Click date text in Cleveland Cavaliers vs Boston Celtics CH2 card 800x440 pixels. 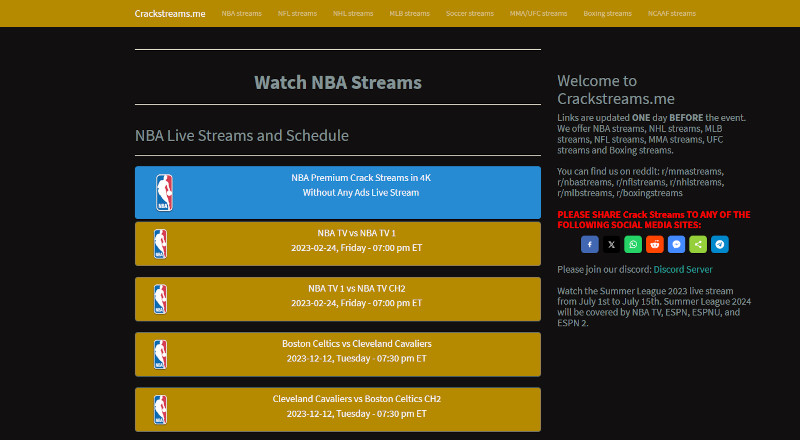point(357,414)
